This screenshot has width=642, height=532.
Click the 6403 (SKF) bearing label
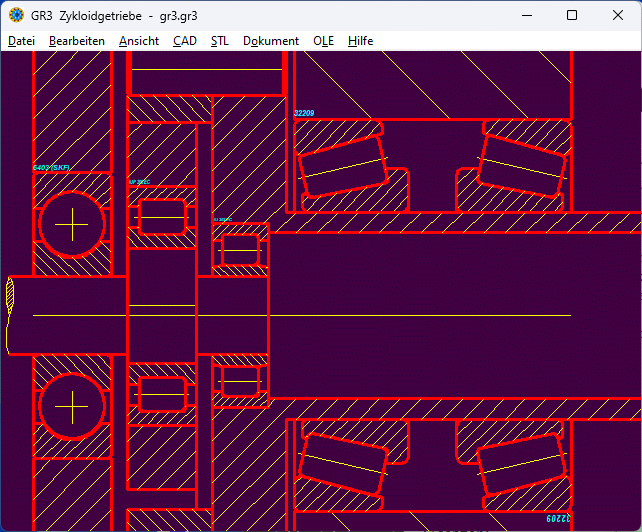tap(58, 168)
